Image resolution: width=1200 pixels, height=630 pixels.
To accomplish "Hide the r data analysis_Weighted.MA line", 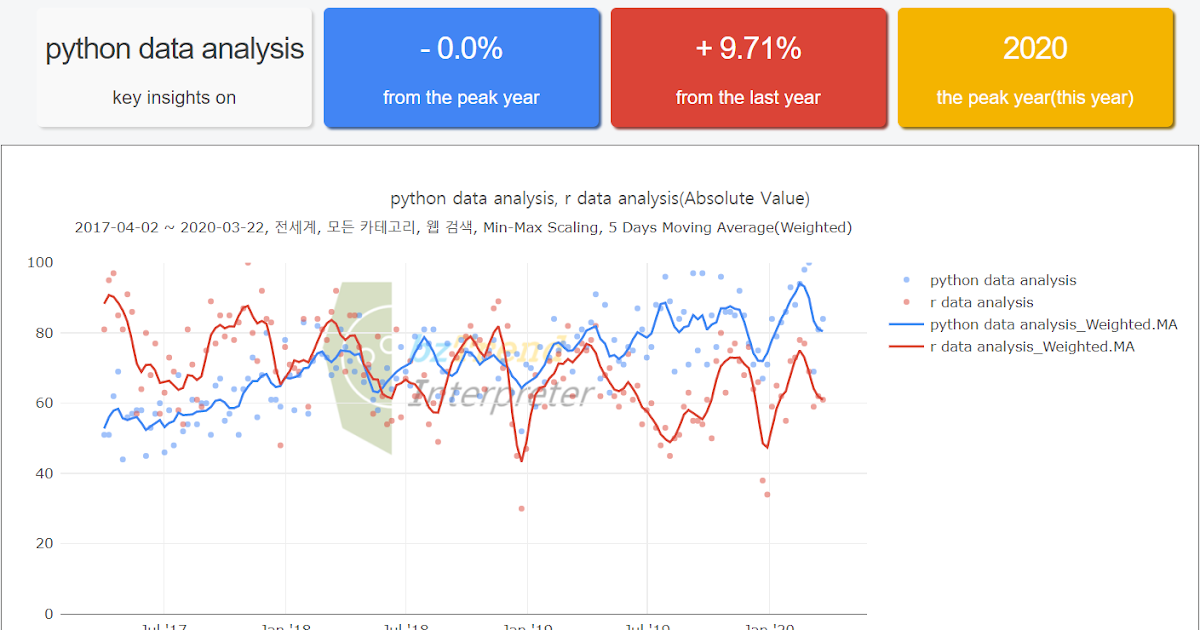I will 1035,346.
